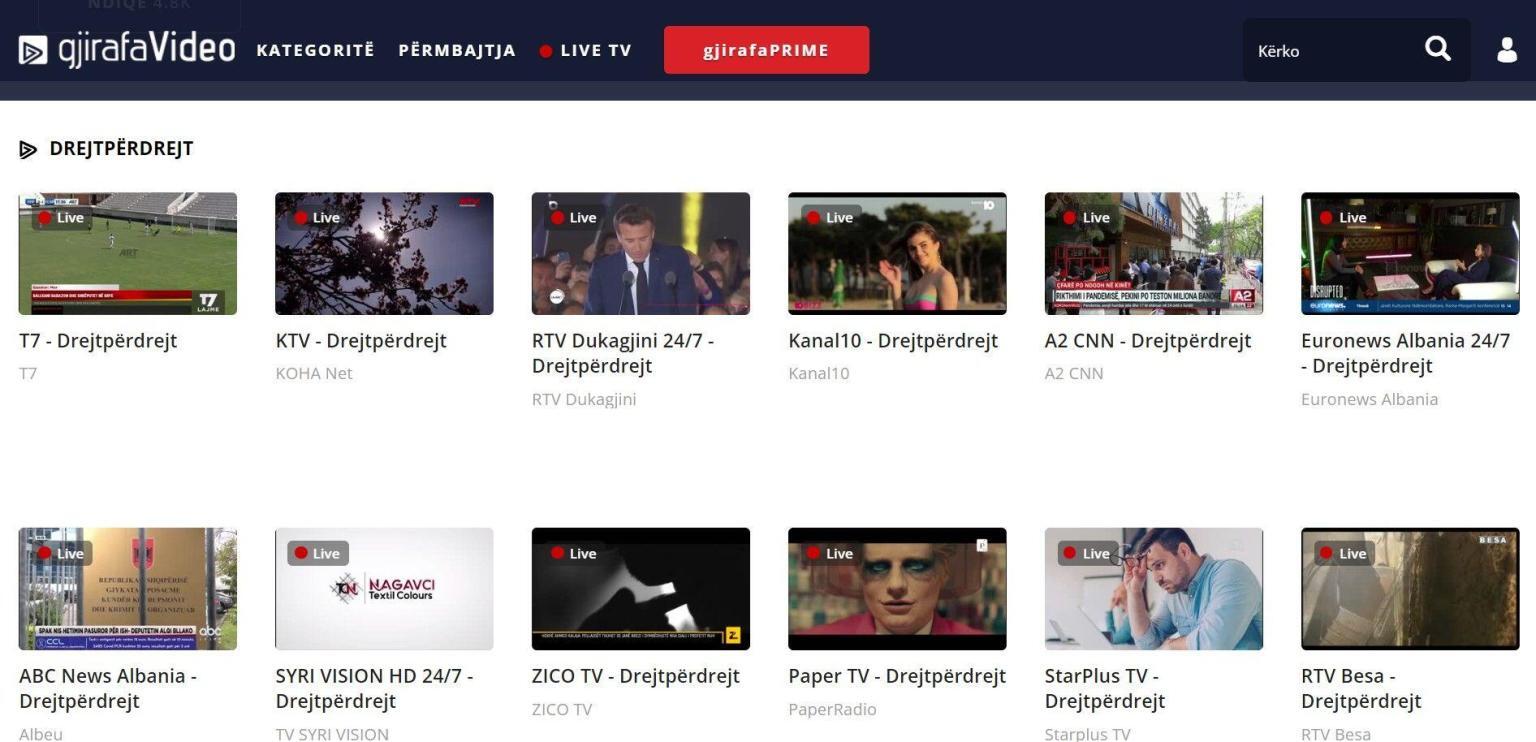Screen dimensions: 1536x742
Task: Open the Starplus TV channel link
Action: coord(1088,734)
